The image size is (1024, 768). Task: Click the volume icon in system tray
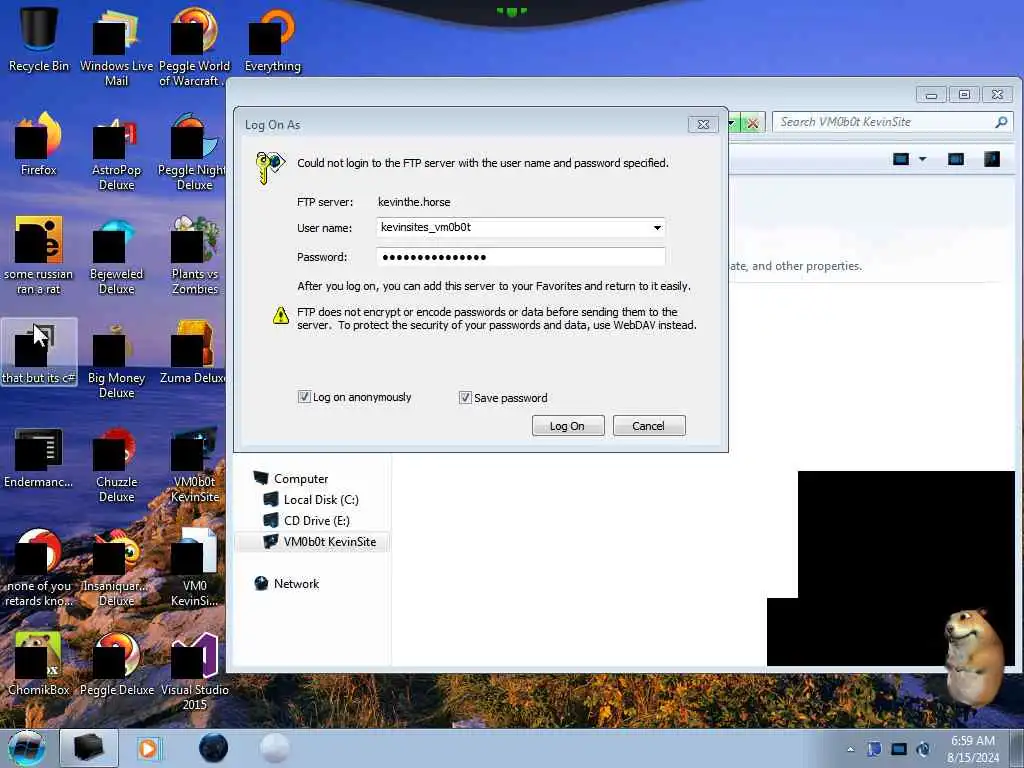click(923, 749)
